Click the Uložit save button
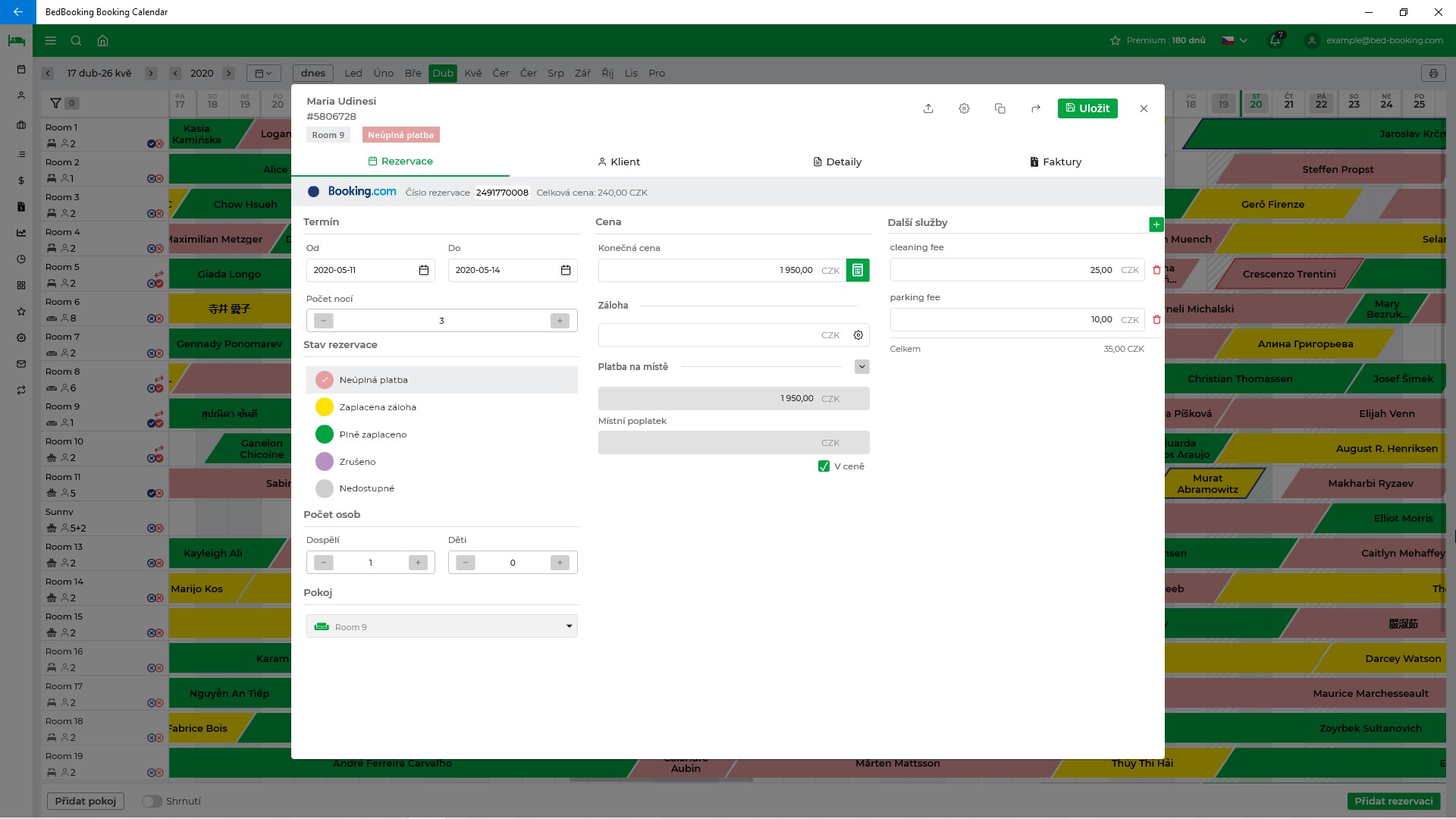Image resolution: width=1456 pixels, height=819 pixels. pos(1087,108)
